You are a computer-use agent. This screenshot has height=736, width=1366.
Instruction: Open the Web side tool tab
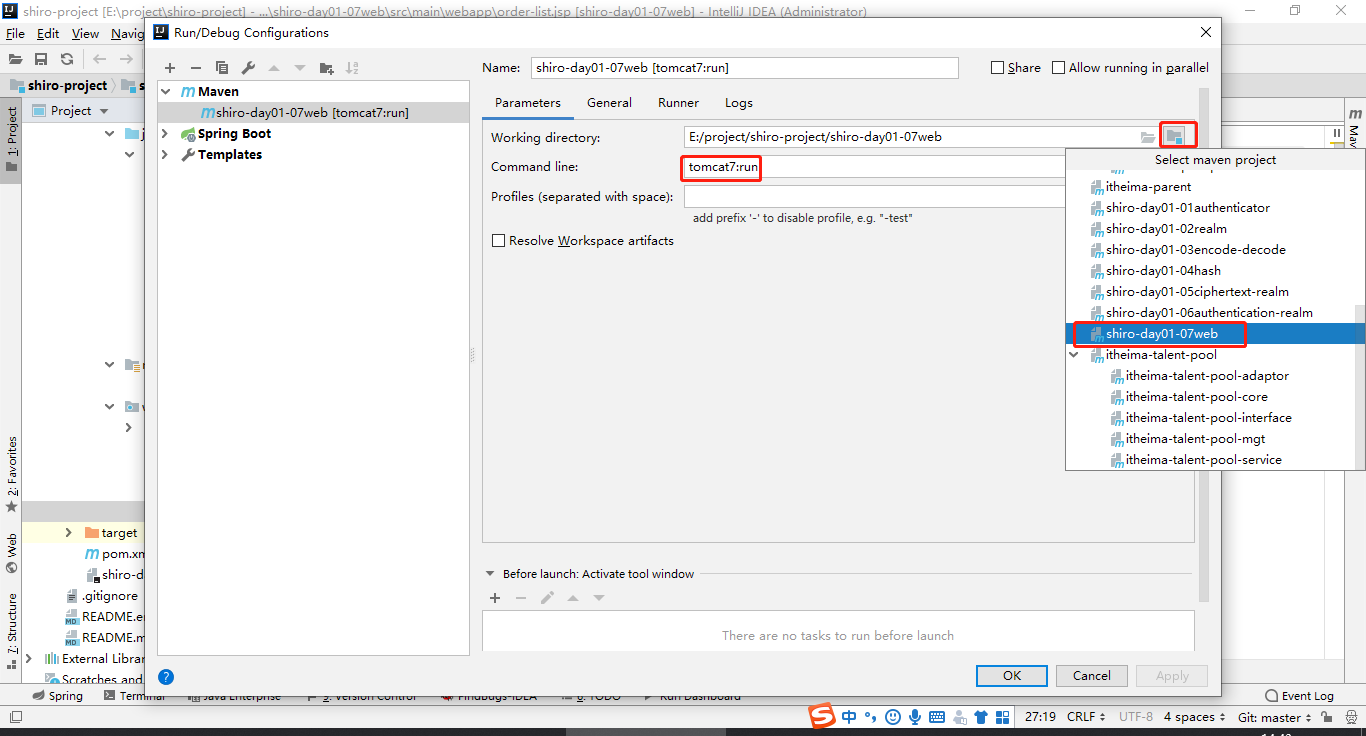12,553
